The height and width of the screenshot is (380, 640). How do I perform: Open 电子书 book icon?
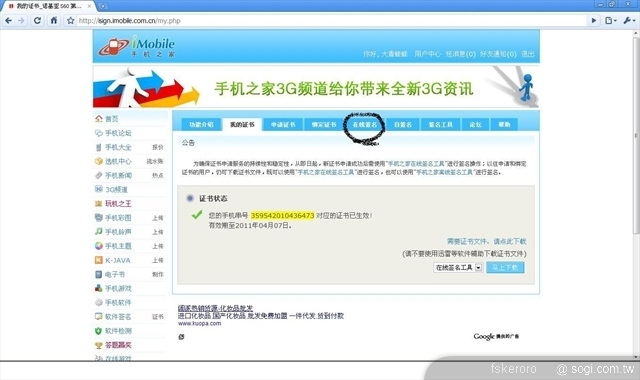click(98, 274)
